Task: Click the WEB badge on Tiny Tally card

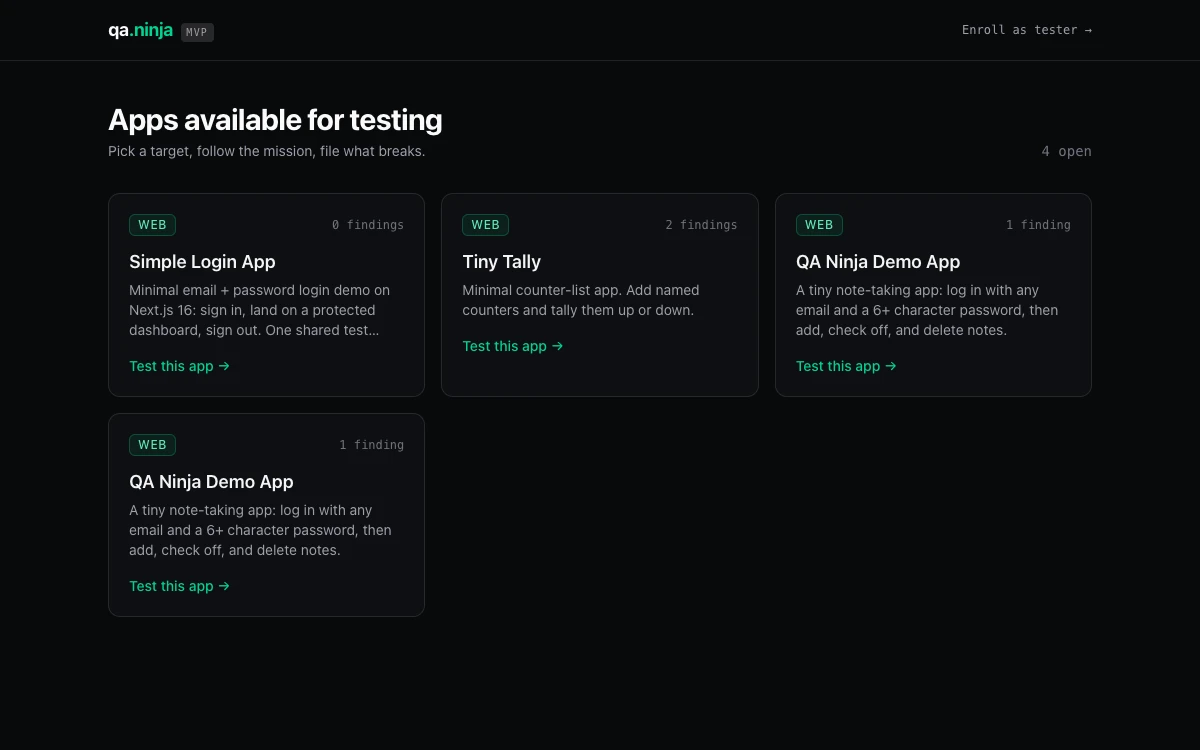Action: click(485, 225)
